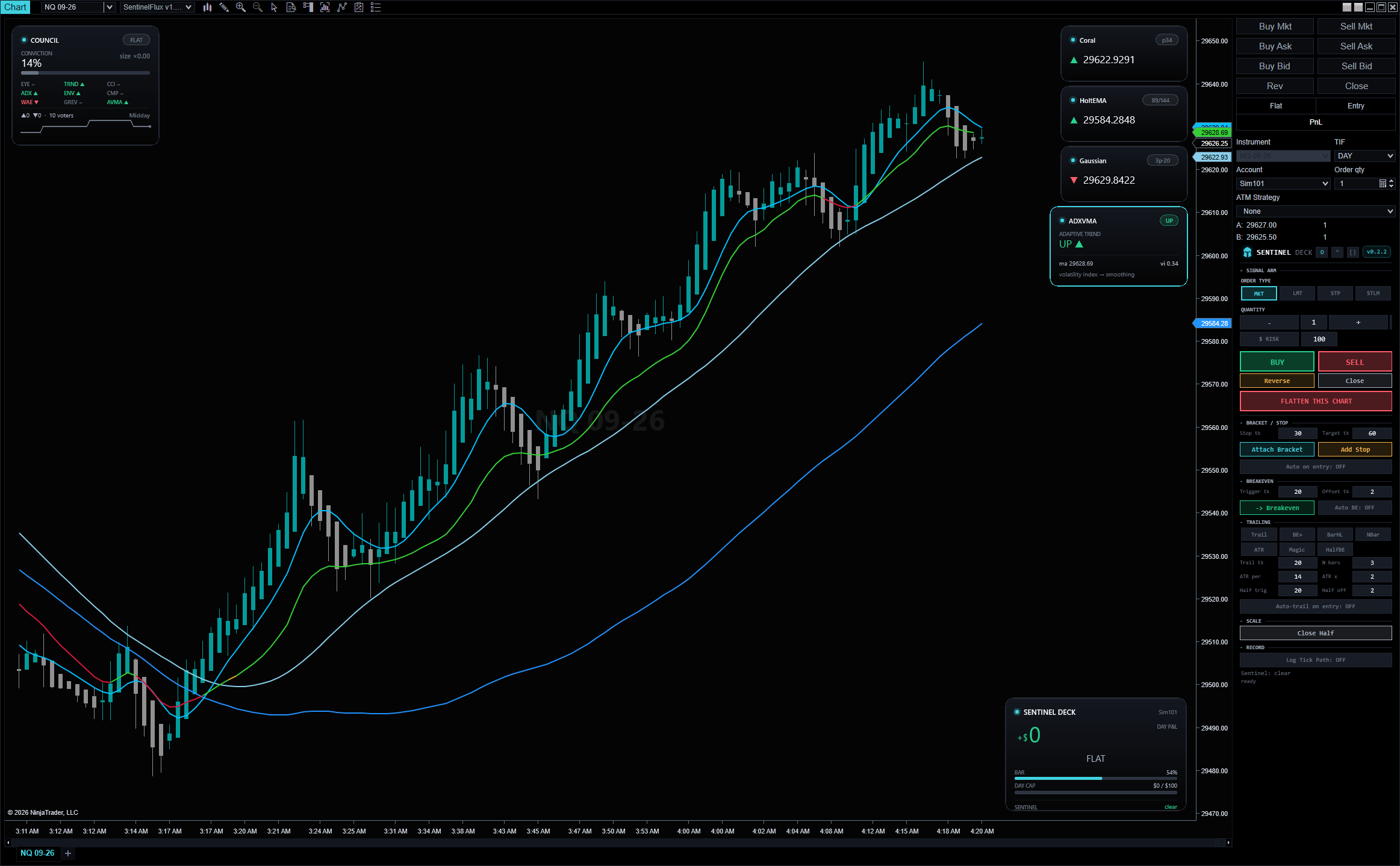
Task: Click the Attach Bracket button
Action: (1277, 450)
